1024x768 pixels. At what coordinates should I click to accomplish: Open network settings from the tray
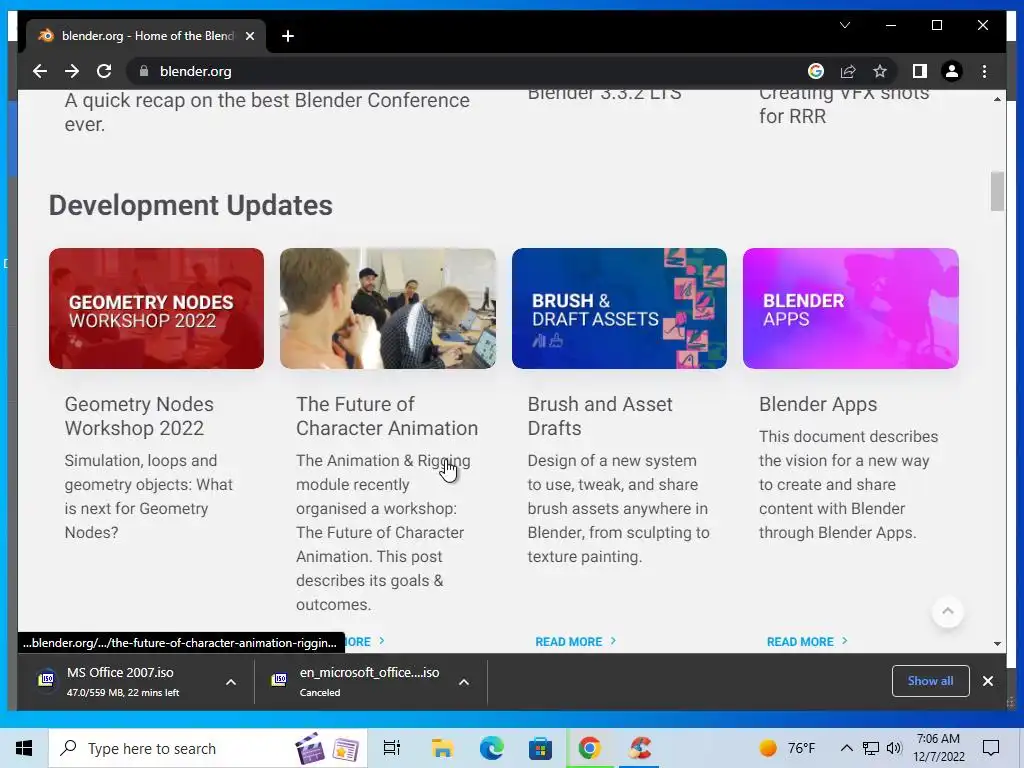coord(871,748)
